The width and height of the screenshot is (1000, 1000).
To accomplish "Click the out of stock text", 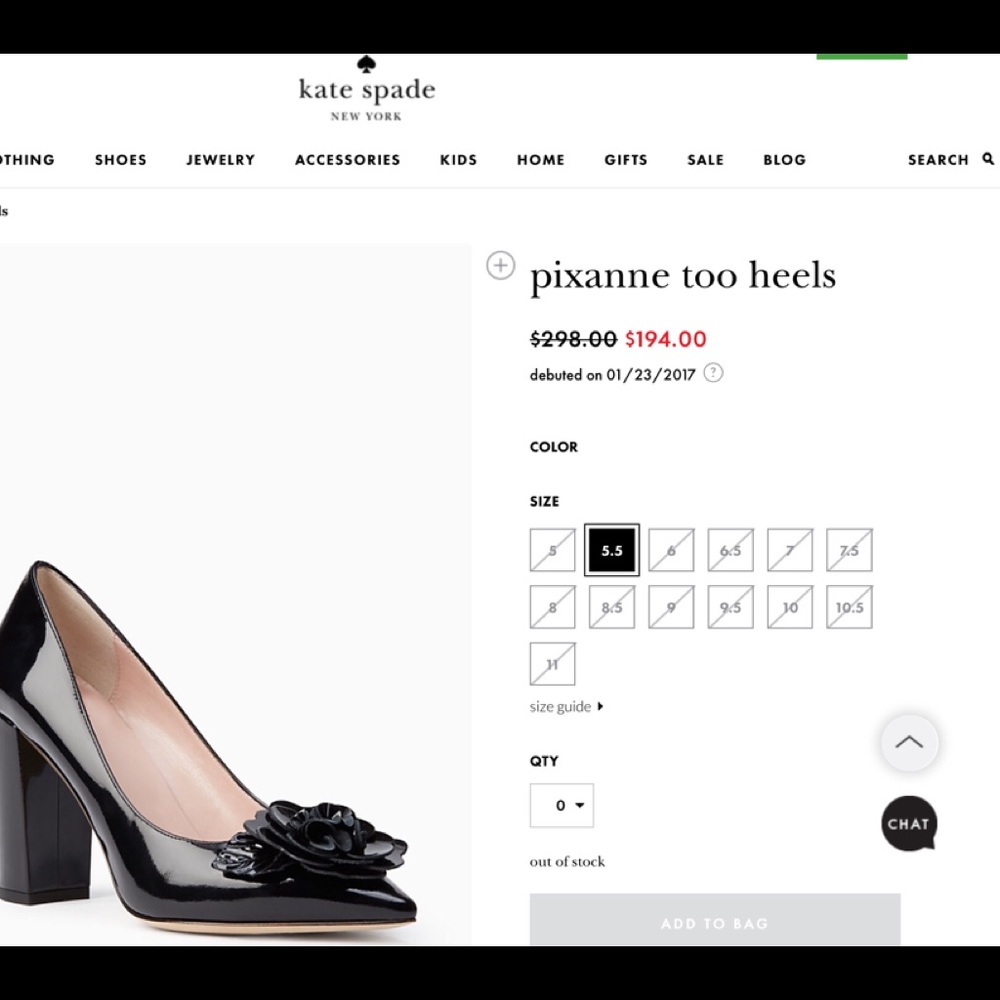I will pos(567,862).
